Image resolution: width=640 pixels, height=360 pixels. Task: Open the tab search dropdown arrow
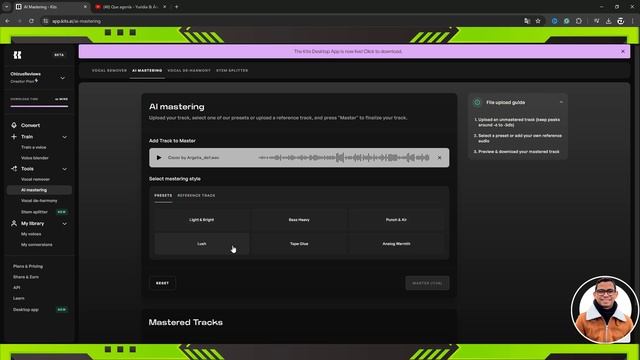coord(7,7)
